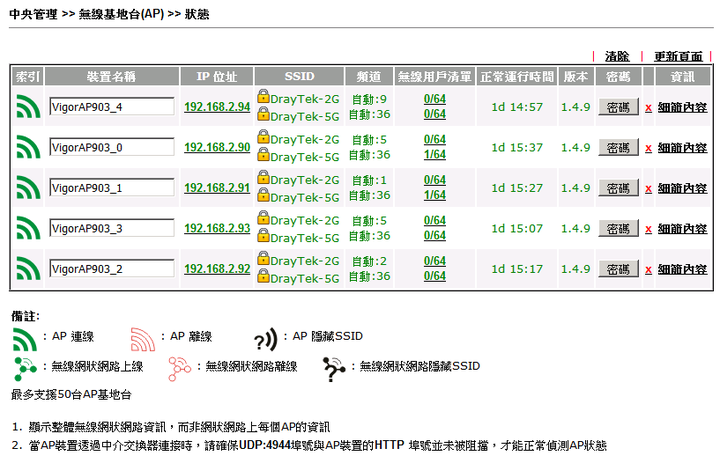Click the DrayTek-5G lock icon in VigorAP903_2 row
The image size is (720, 456).
[x=263, y=275]
